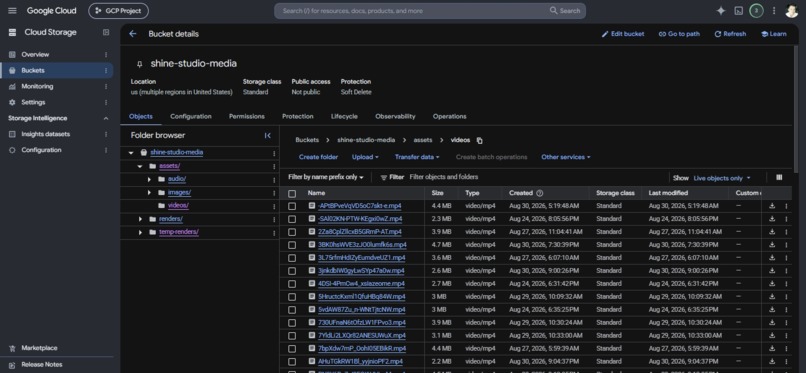Open the Other services dropdown
Viewport: 806px width, 373px height.
(x=565, y=157)
